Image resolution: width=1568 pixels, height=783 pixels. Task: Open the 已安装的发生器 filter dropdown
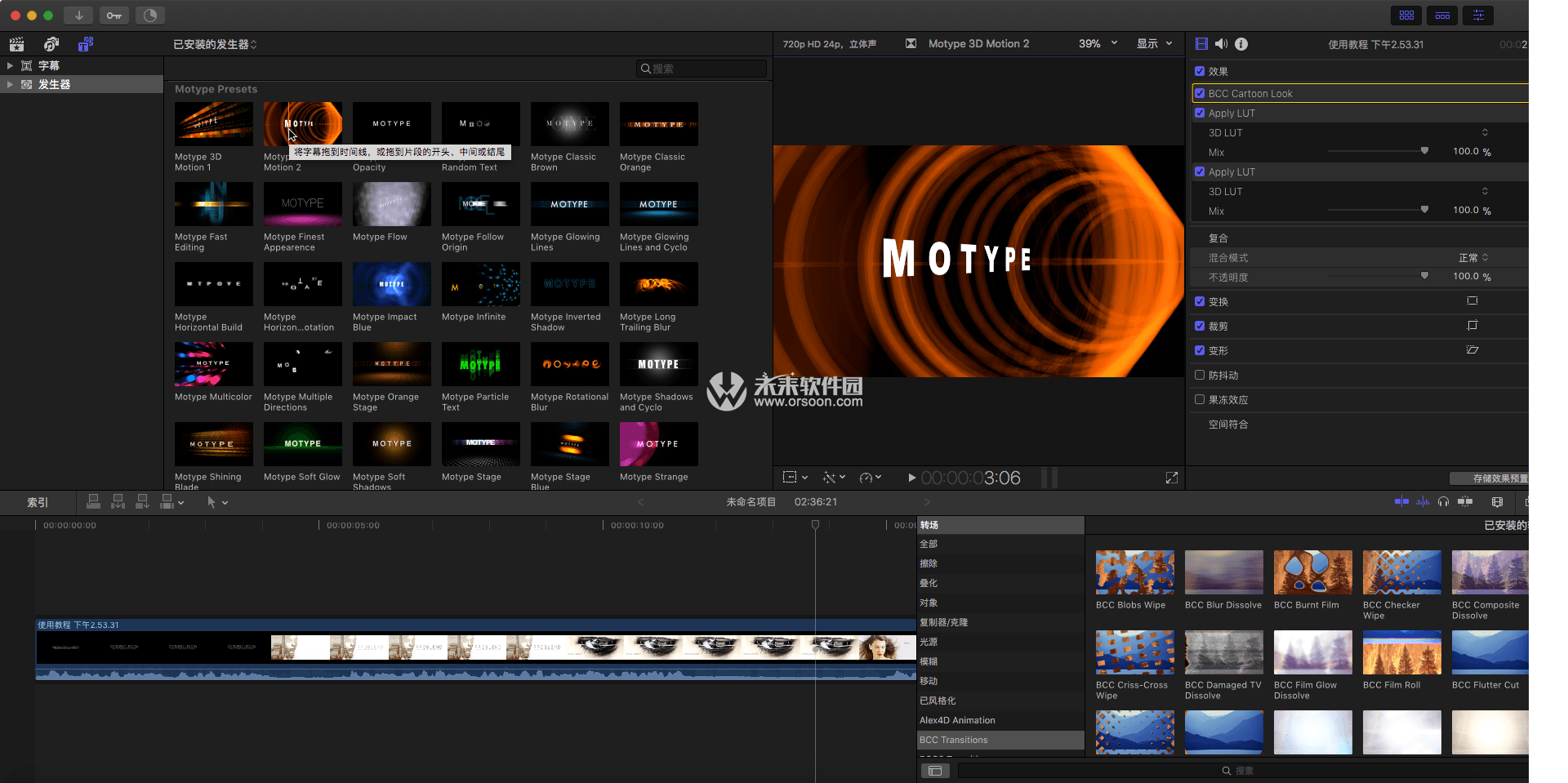(215, 44)
